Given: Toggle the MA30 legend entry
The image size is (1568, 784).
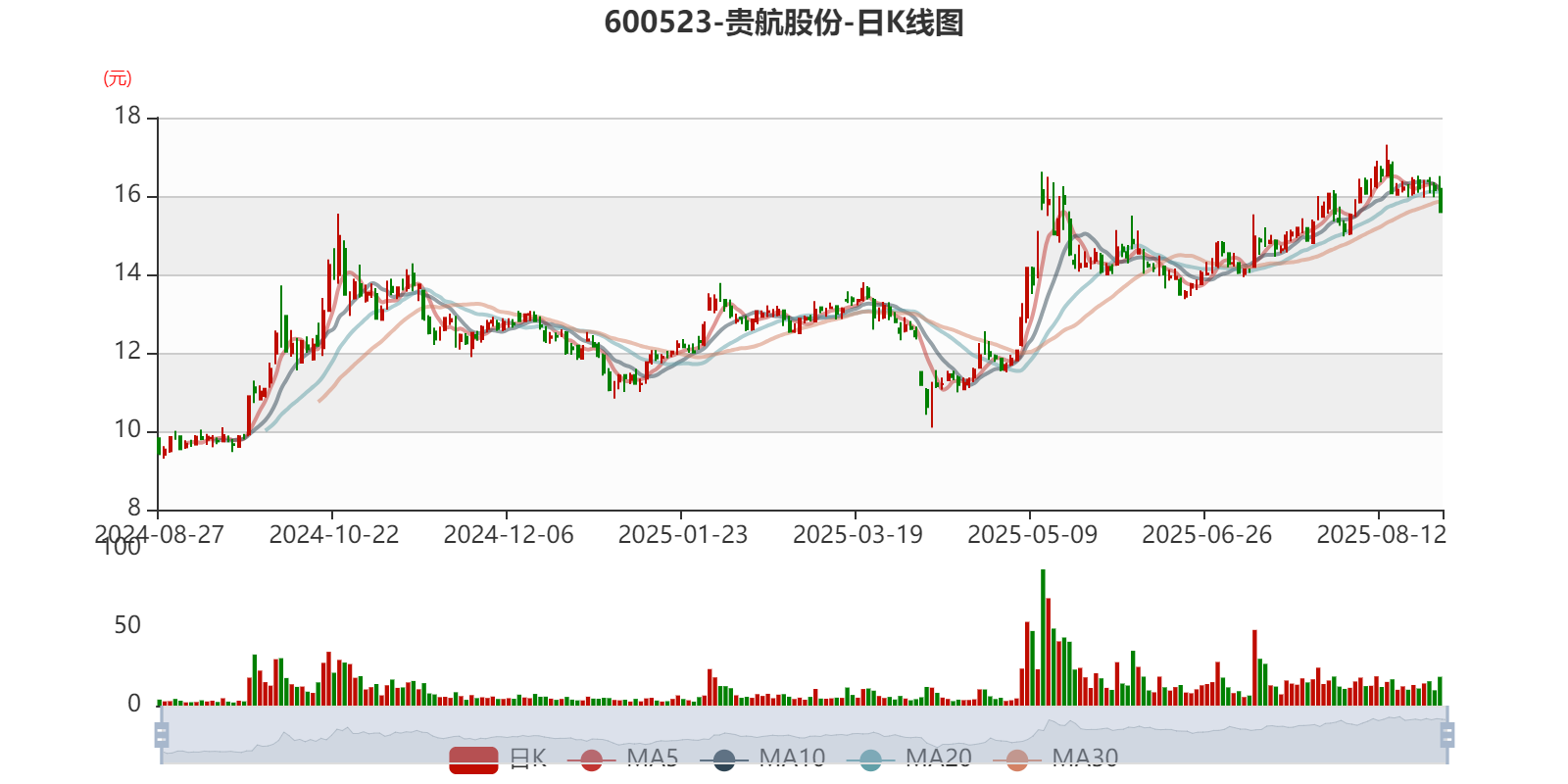Looking at the screenshot, I should coord(1054,759).
